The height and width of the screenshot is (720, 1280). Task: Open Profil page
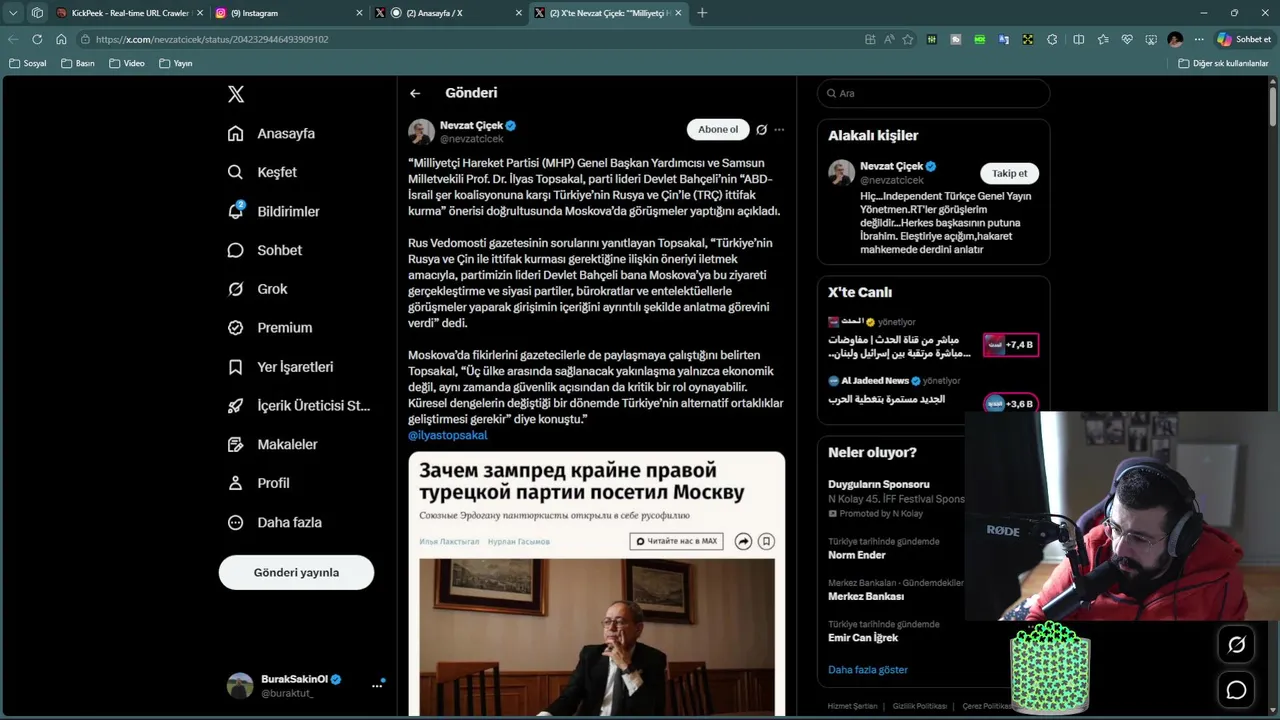click(258, 483)
